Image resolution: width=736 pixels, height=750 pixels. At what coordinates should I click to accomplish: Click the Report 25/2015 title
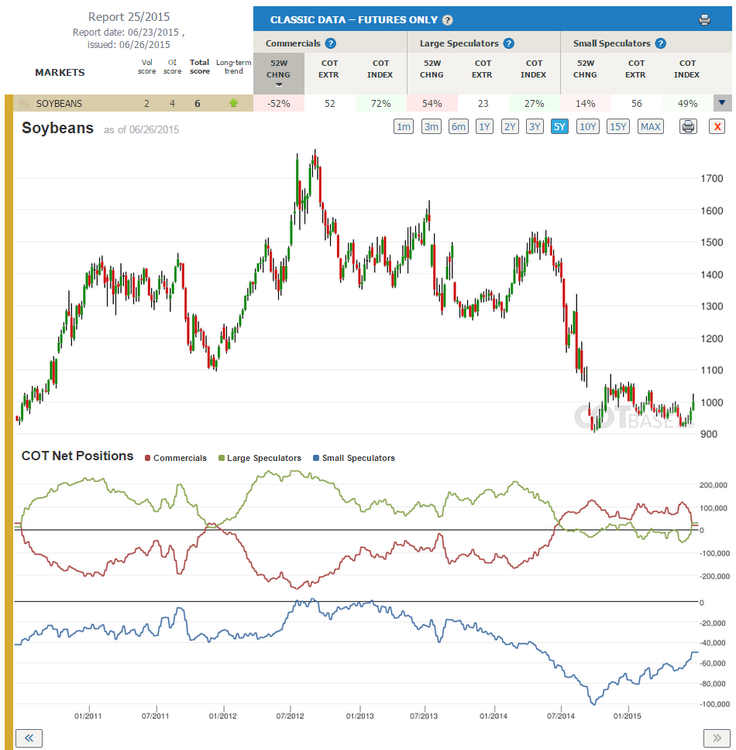pyautogui.click(x=129, y=17)
